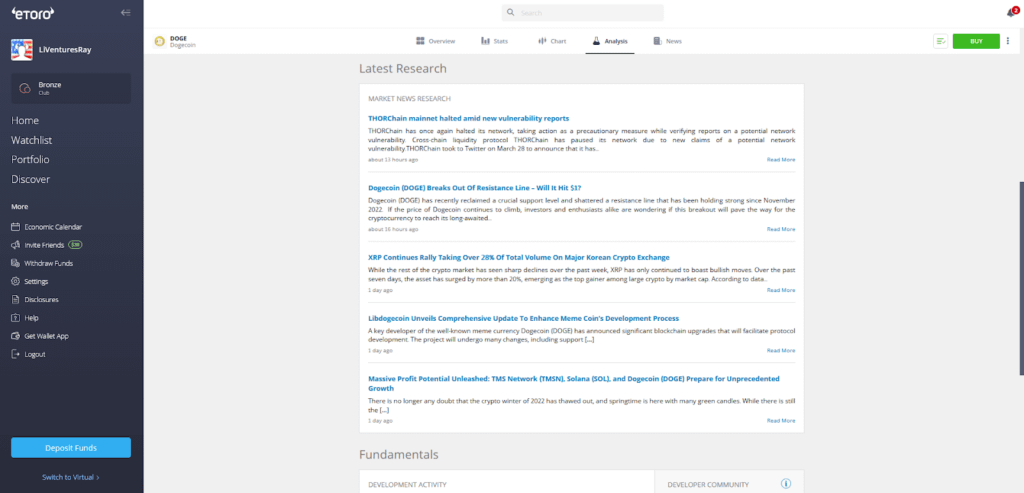Toggle the add to watchlist icon
1024x493 pixels.
(x=940, y=41)
